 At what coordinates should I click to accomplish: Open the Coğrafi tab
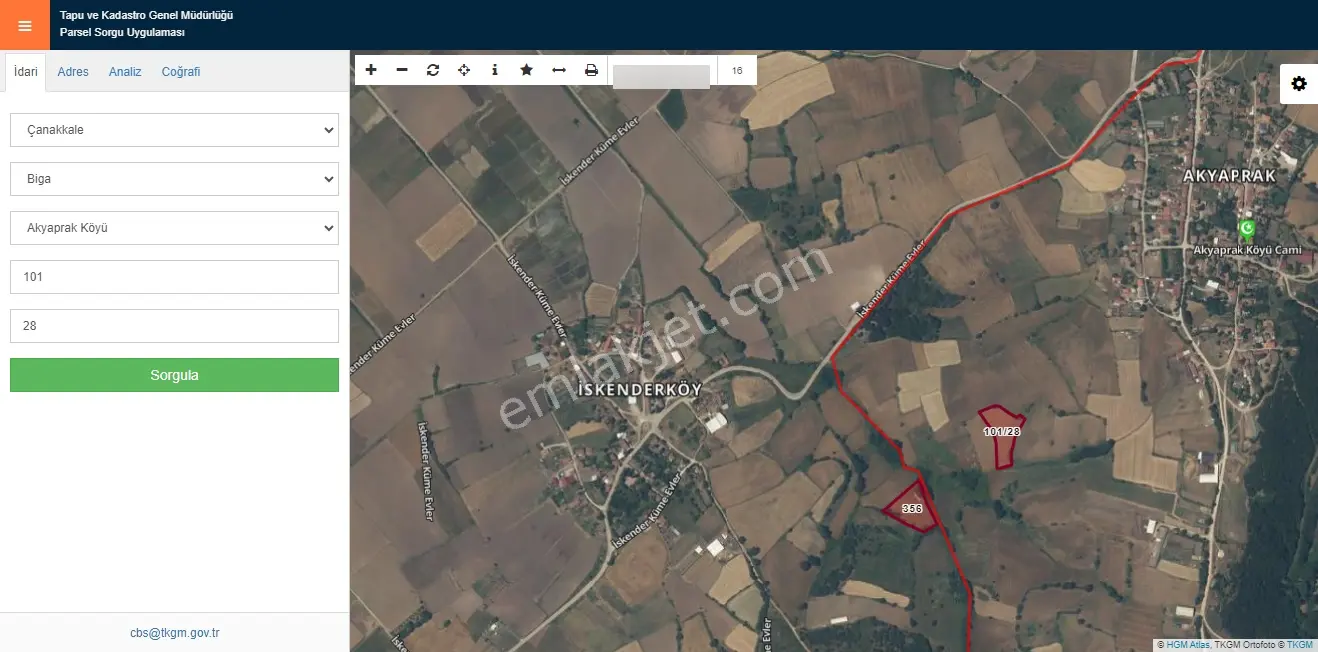(181, 72)
